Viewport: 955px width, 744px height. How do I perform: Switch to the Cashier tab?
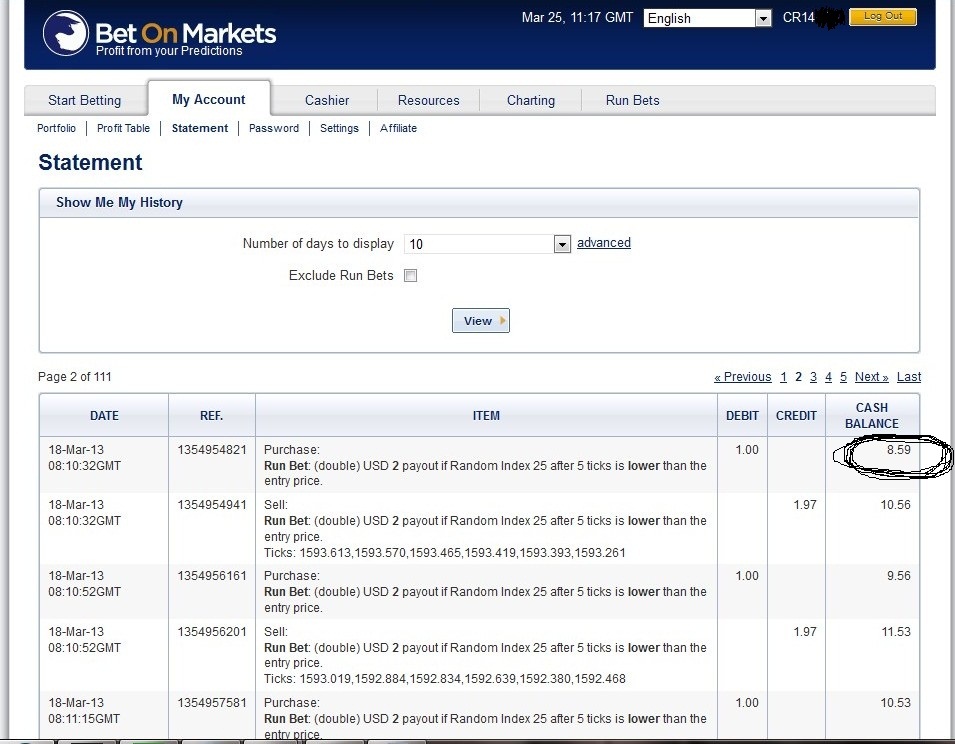tap(327, 100)
